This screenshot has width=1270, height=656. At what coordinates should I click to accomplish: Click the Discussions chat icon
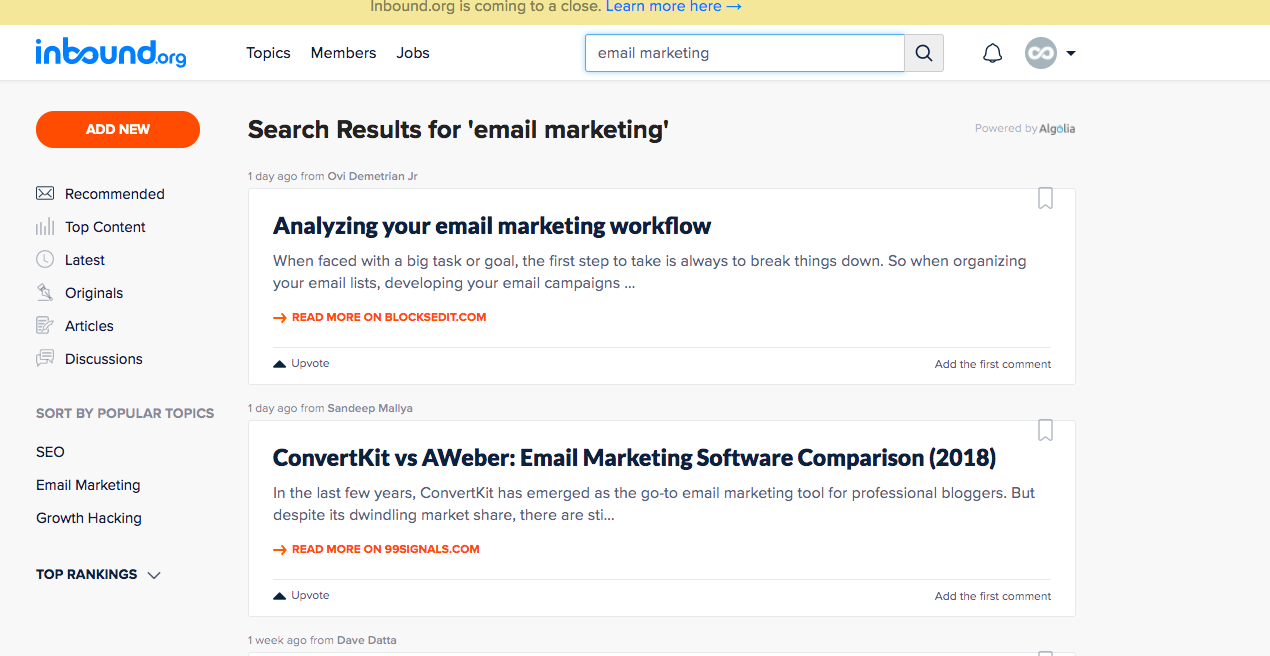45,358
